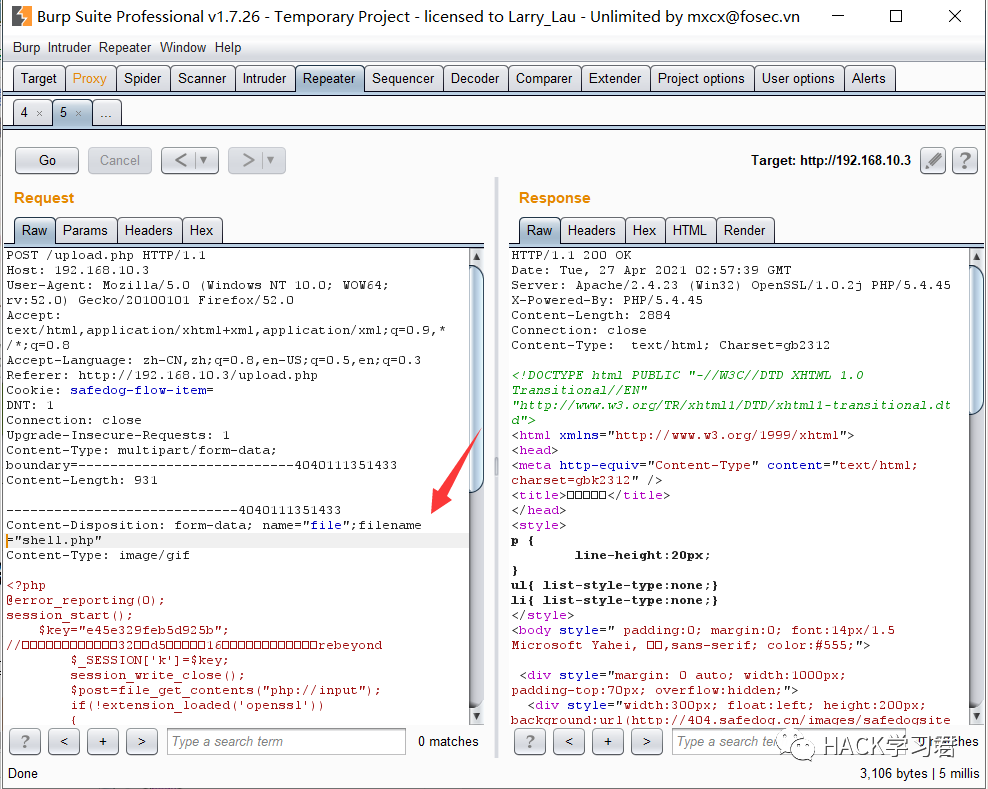
Task: Click the Burp Suite logo icon
Action: point(21,16)
